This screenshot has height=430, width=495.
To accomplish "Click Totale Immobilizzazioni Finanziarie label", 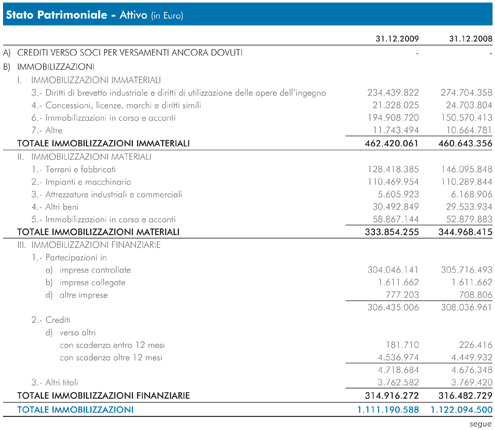I will [103, 396].
